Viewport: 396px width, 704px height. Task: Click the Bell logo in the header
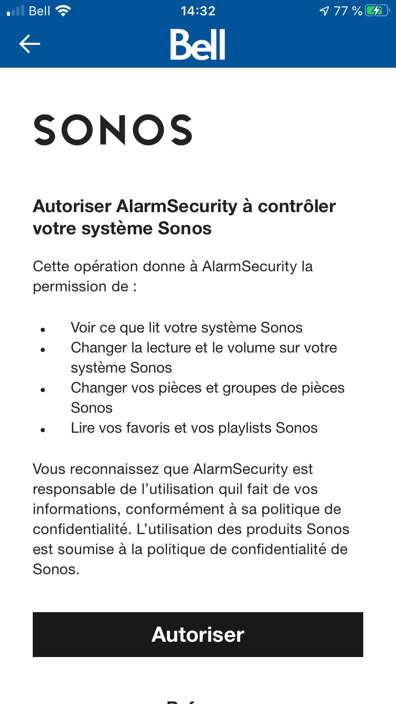click(x=198, y=44)
